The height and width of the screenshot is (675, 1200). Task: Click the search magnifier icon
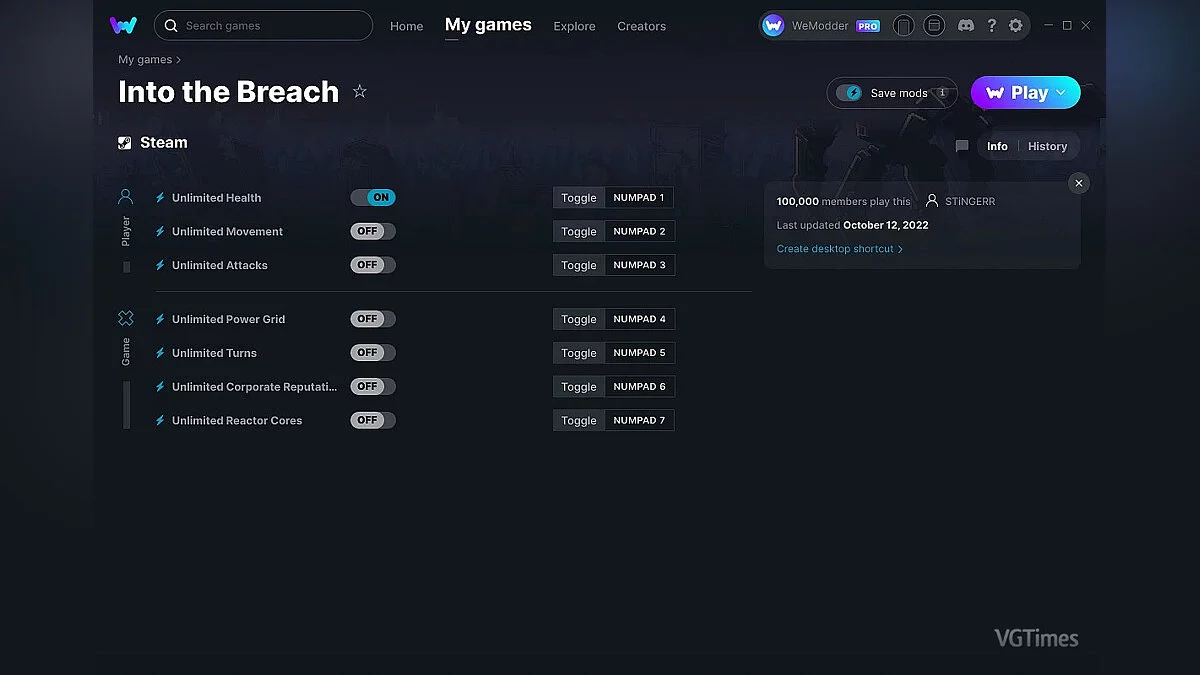[171, 26]
